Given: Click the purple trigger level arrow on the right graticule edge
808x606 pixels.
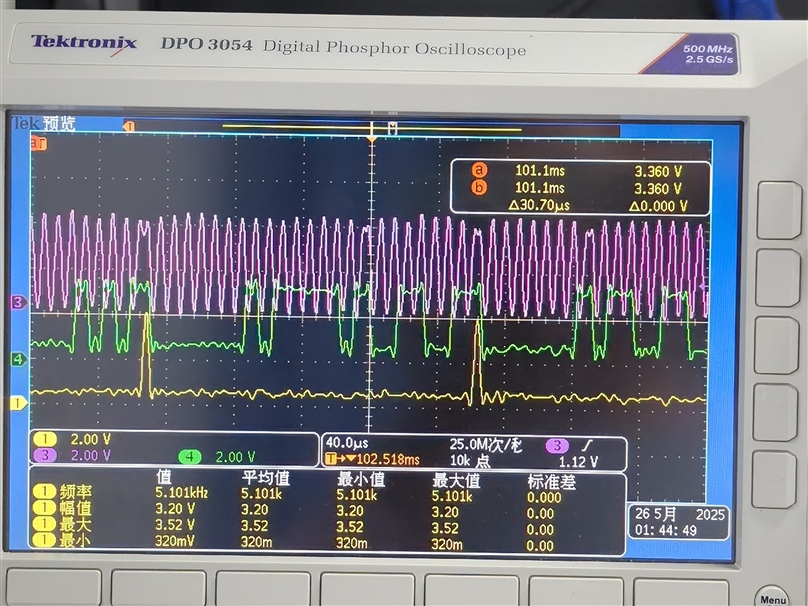Looking at the screenshot, I should 703,287.
